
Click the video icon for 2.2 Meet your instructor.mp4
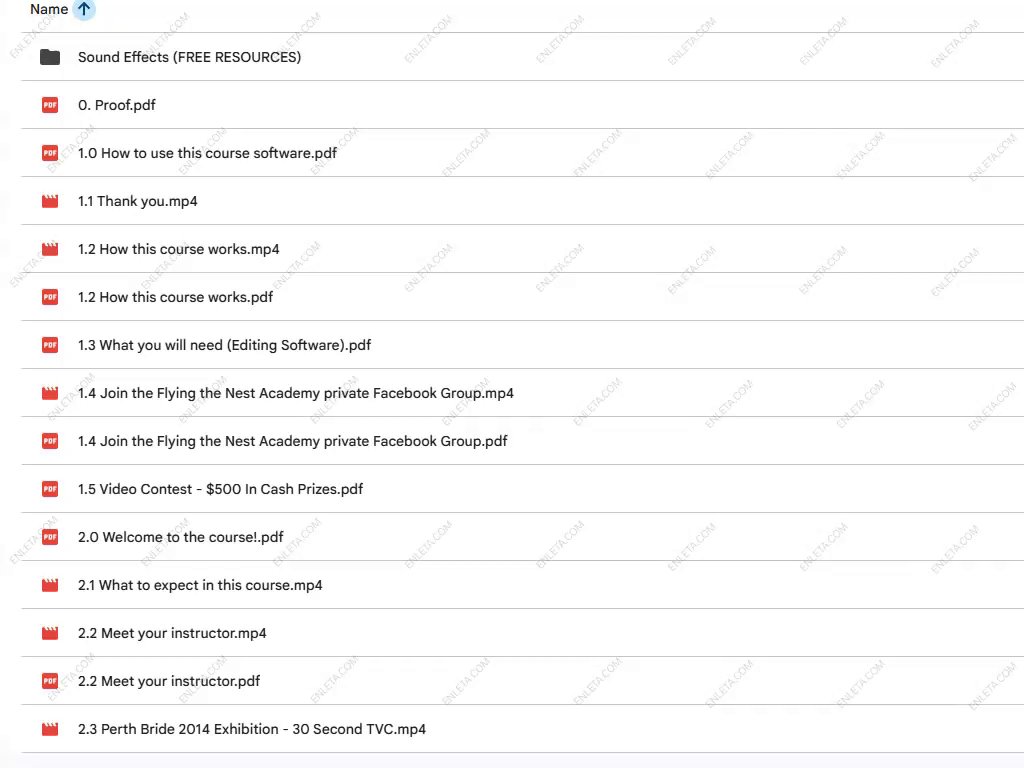50,633
